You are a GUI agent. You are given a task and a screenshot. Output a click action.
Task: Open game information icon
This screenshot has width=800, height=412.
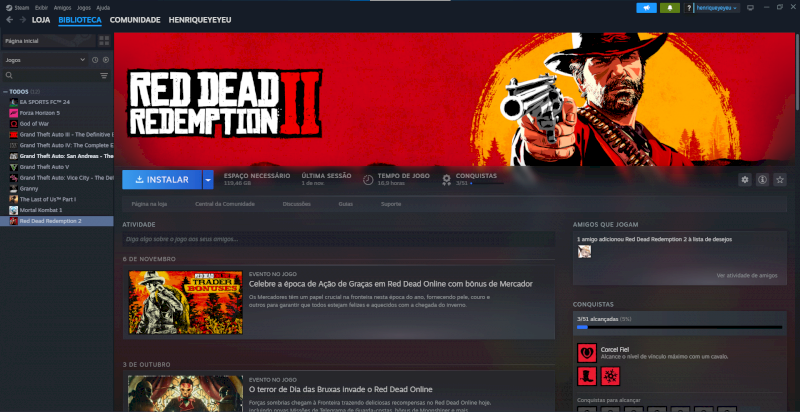[762, 179]
